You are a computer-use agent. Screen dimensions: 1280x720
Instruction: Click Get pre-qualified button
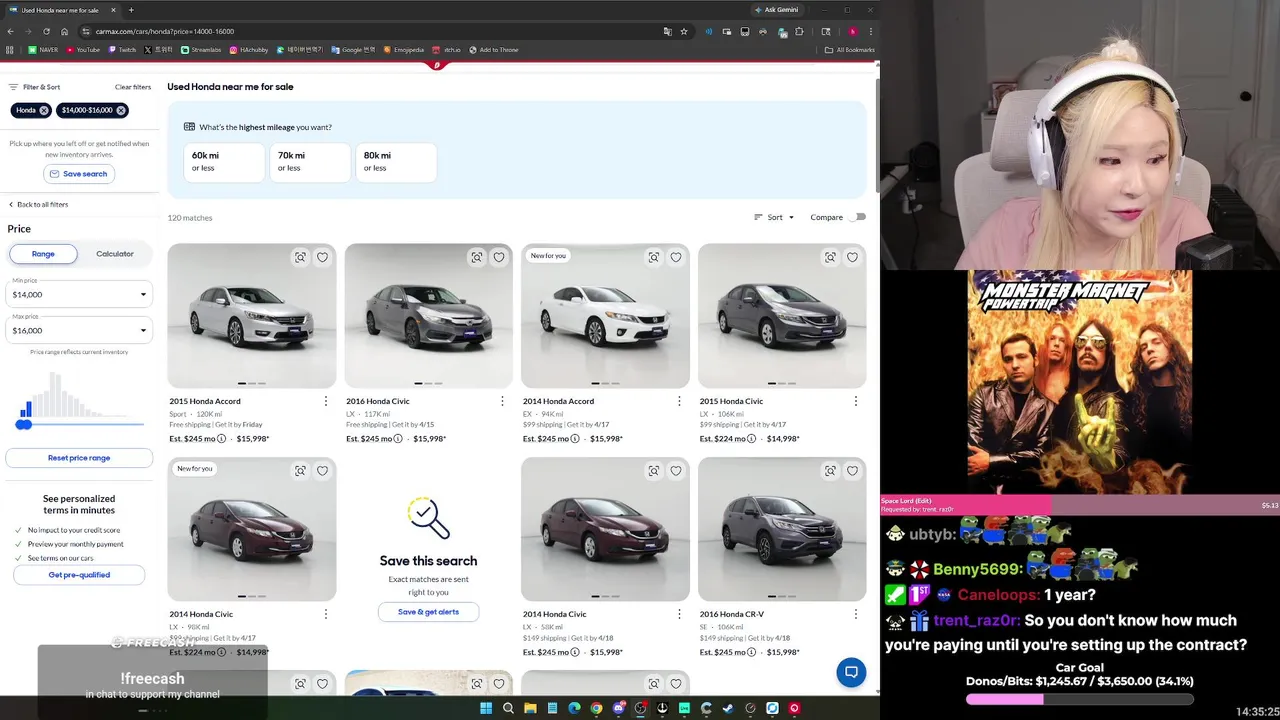79,575
